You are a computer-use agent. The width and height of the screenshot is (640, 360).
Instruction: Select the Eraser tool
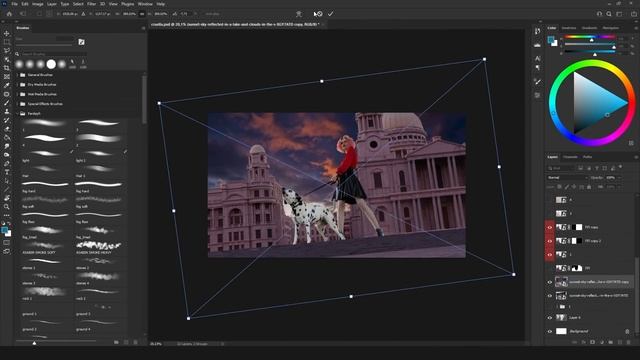[x=7, y=129]
